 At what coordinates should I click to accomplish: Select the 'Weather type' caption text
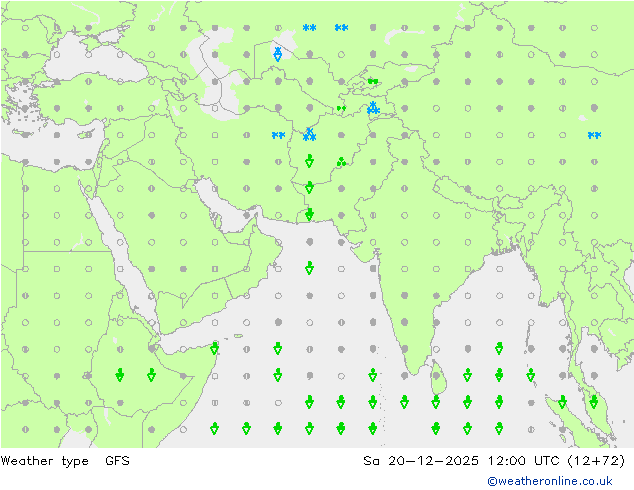44,461
